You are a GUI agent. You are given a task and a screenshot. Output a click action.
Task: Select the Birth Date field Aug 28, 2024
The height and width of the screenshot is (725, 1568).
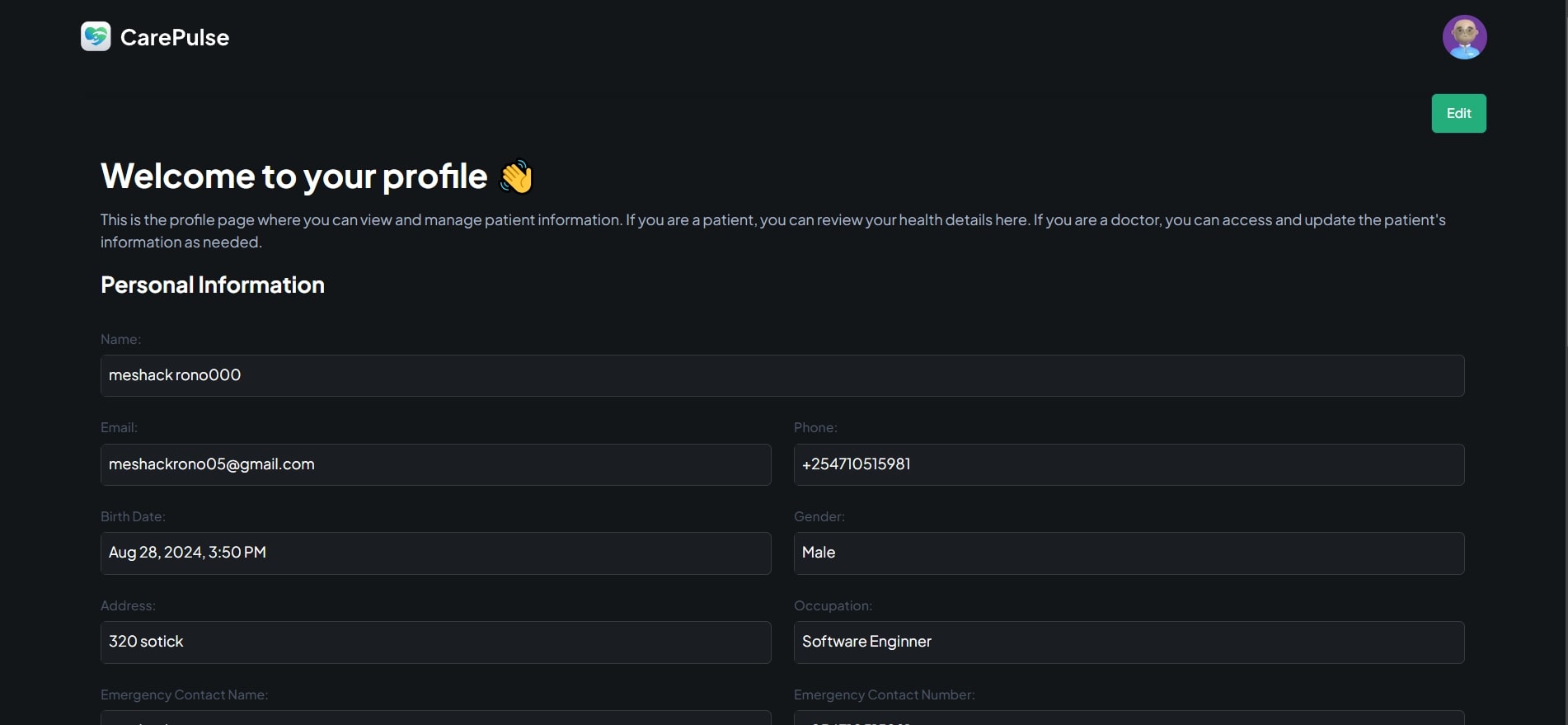pos(435,553)
